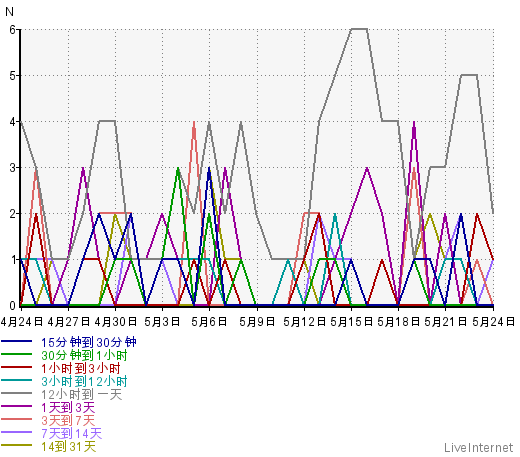Click the 4月24日 date axis label
Screen dimensions: 520x457
pos(22,321)
